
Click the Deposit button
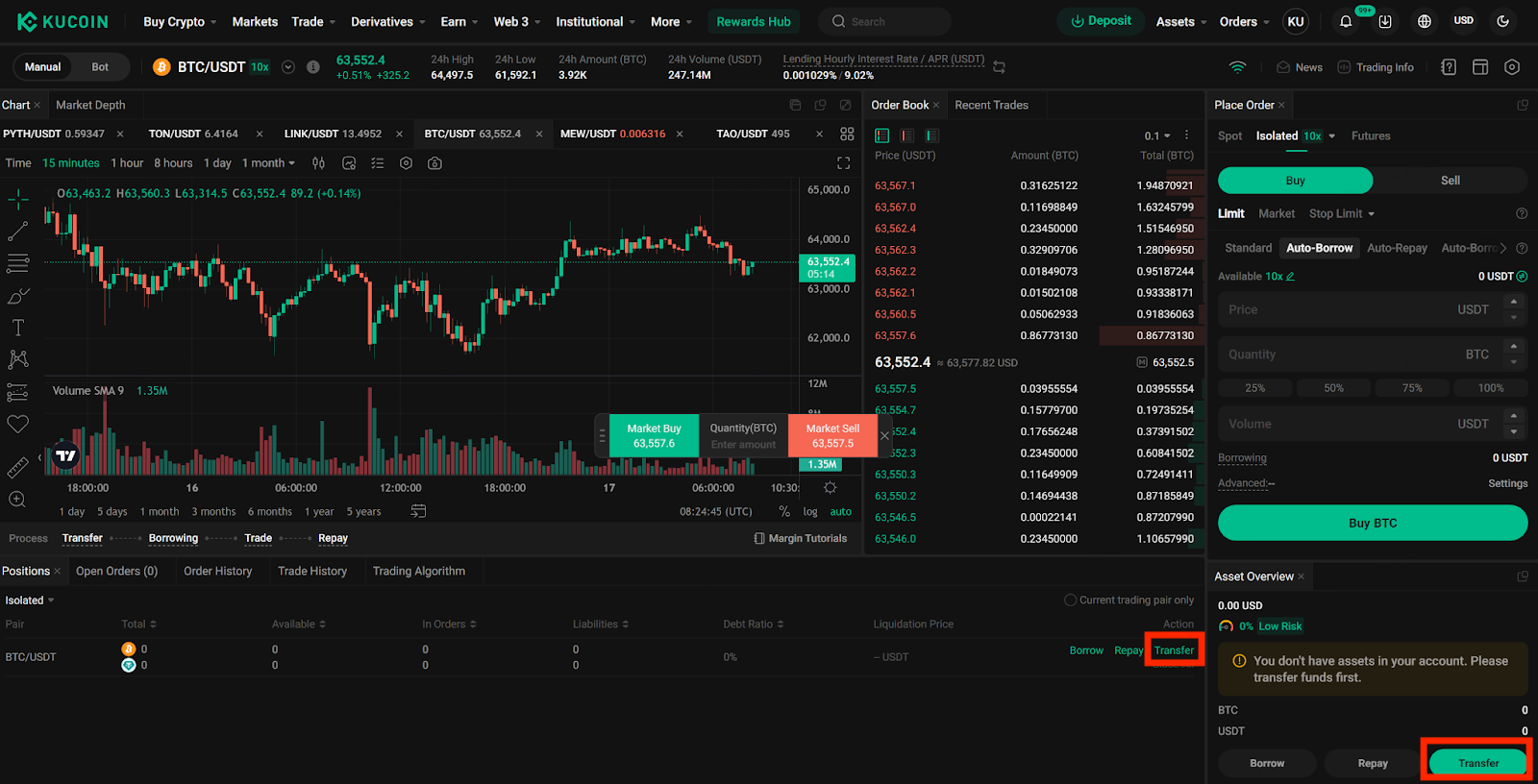coord(1101,21)
